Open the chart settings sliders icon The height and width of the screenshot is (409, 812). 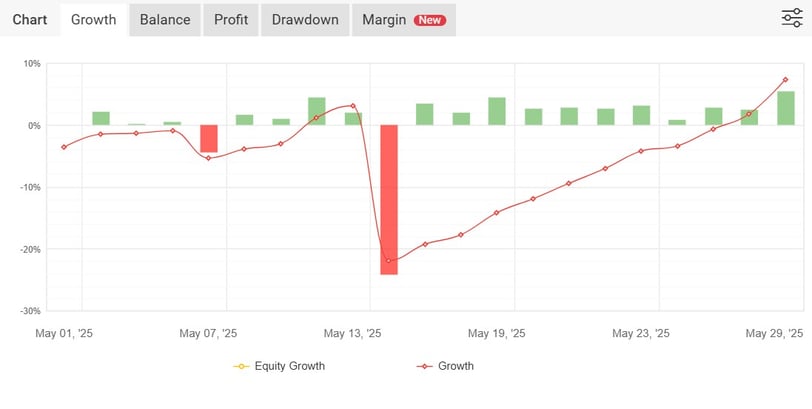click(x=792, y=18)
